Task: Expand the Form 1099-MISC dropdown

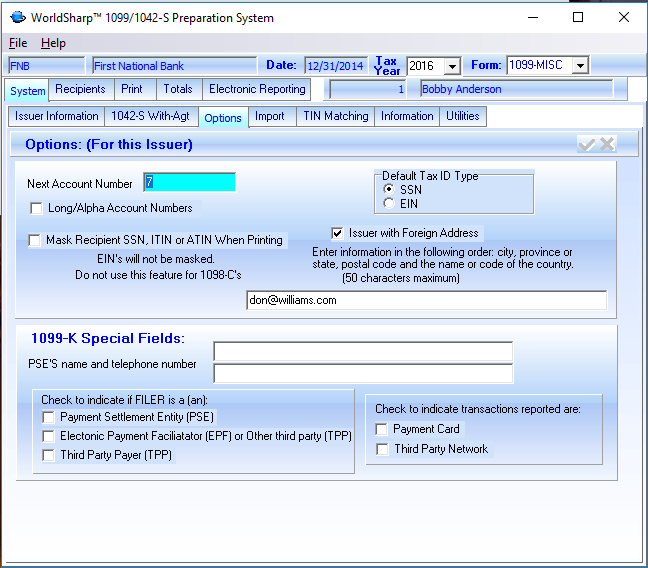Action: tap(580, 66)
